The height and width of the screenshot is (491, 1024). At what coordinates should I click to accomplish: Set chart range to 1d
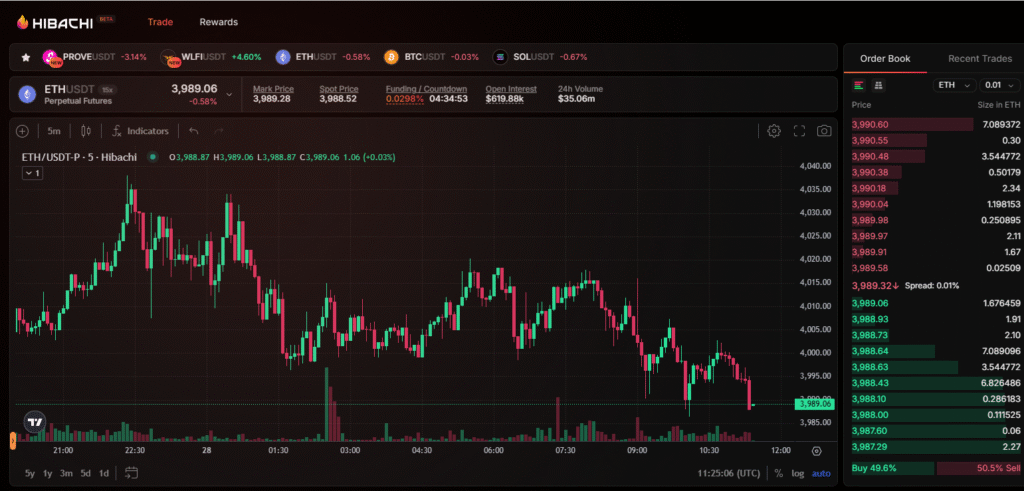click(104, 473)
